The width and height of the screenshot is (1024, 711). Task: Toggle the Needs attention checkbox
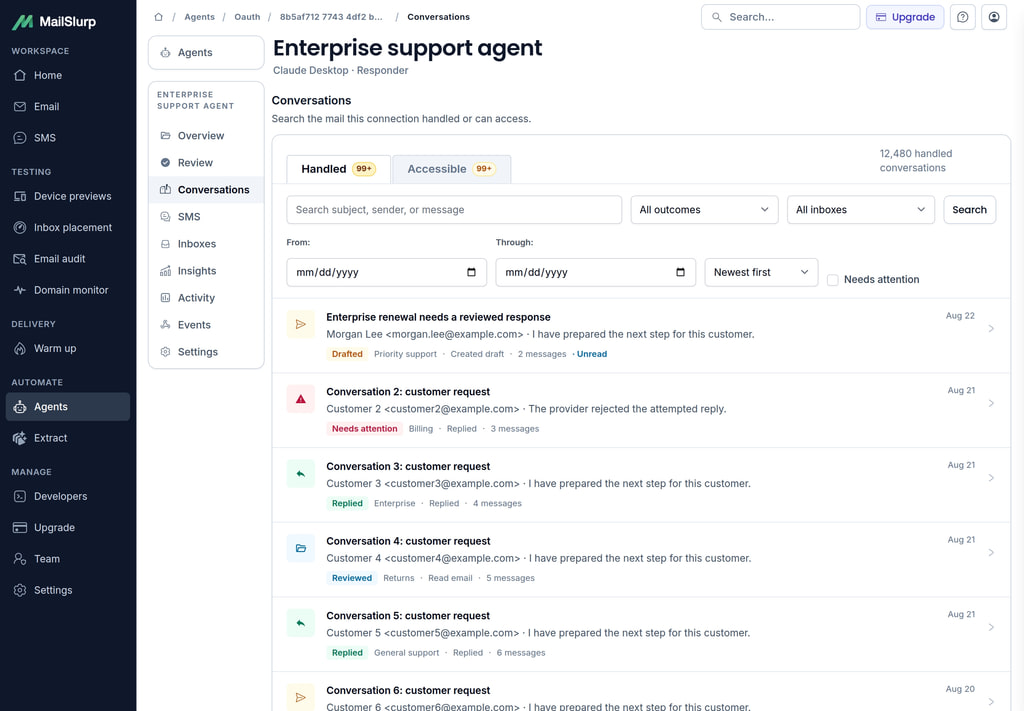point(833,280)
